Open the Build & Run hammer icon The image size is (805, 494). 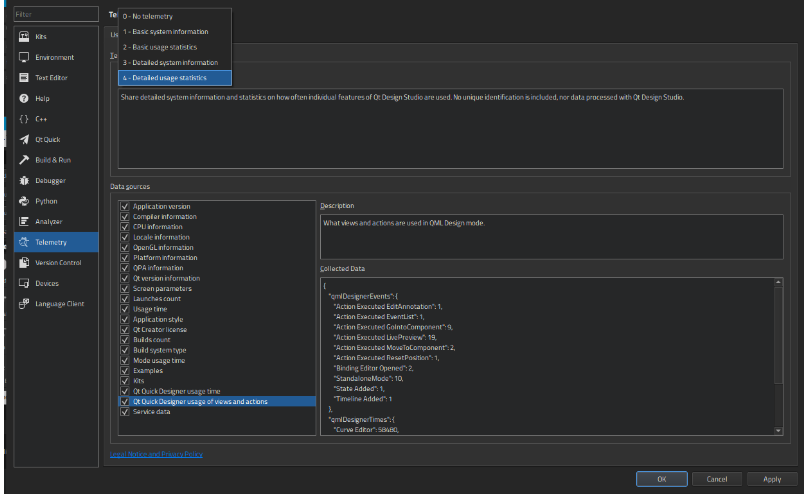(x=24, y=160)
